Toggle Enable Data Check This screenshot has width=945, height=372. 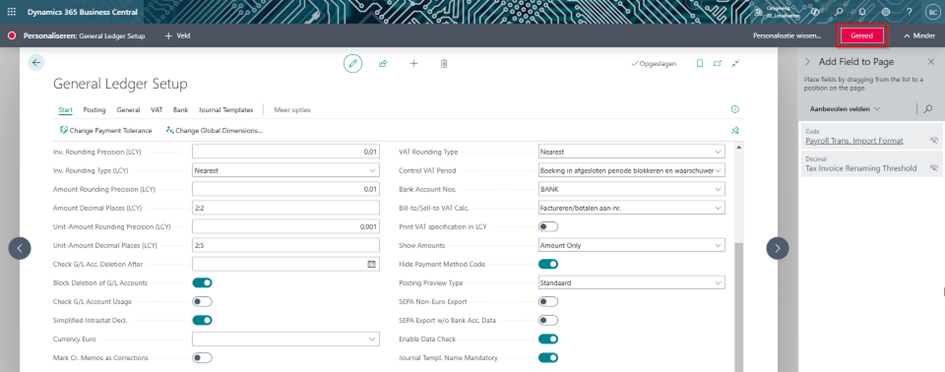(548, 339)
